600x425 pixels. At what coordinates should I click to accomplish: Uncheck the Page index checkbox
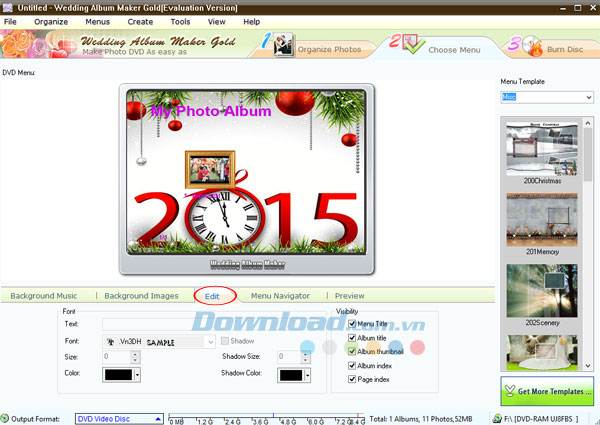pos(352,379)
